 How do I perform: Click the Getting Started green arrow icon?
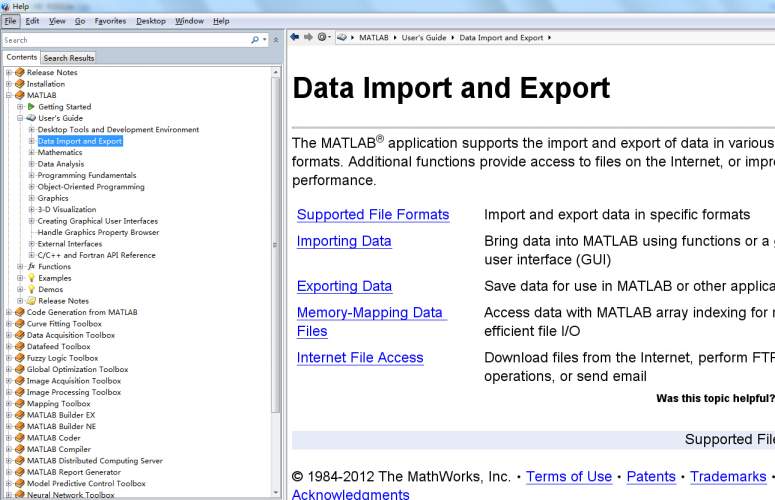coord(31,106)
